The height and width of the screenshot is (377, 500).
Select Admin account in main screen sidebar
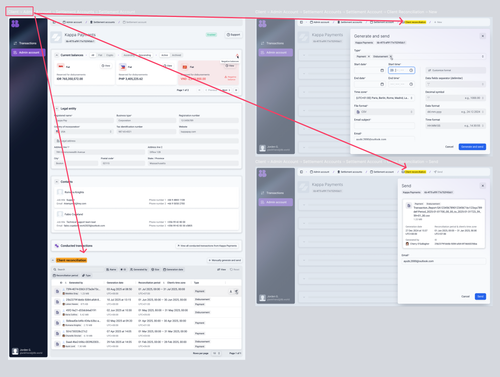pyautogui.click(x=28, y=52)
